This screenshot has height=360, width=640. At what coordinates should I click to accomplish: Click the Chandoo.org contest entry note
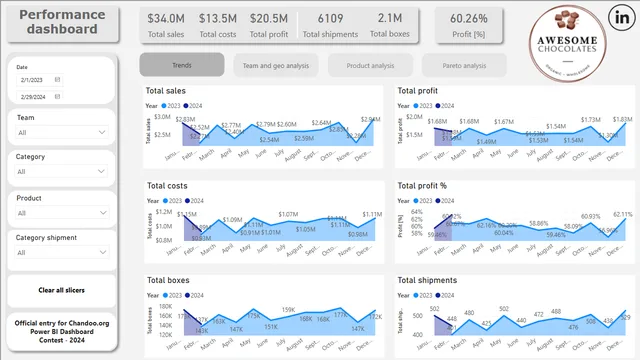coord(62,331)
